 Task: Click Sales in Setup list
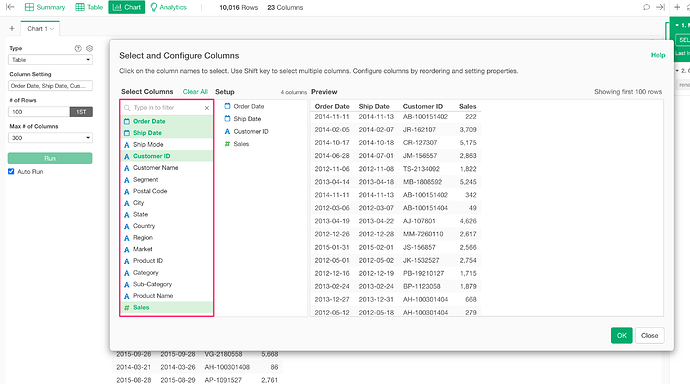pos(241,144)
